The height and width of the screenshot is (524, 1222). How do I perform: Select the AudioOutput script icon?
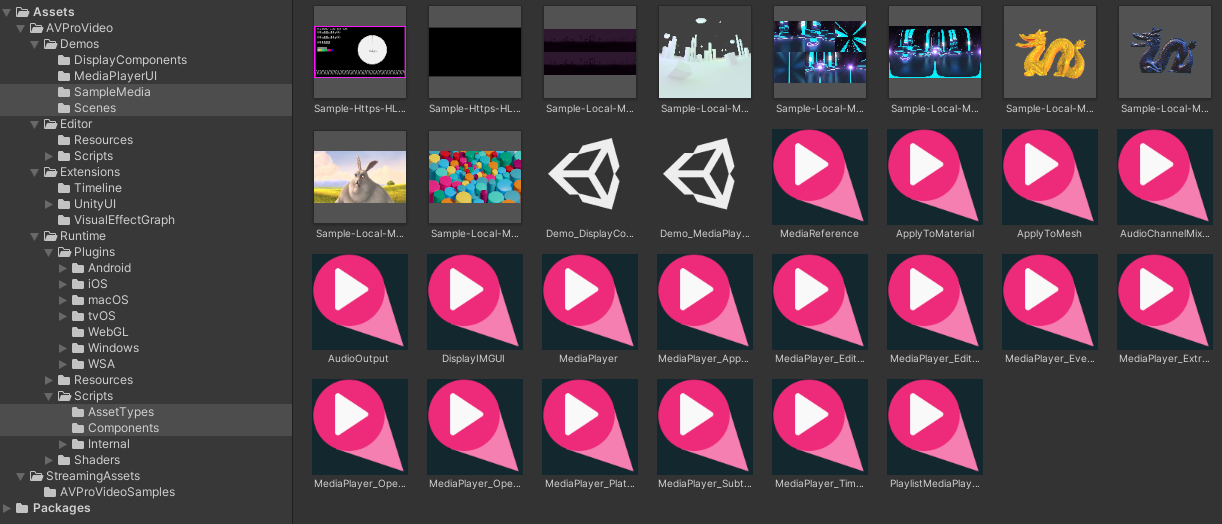click(359, 301)
